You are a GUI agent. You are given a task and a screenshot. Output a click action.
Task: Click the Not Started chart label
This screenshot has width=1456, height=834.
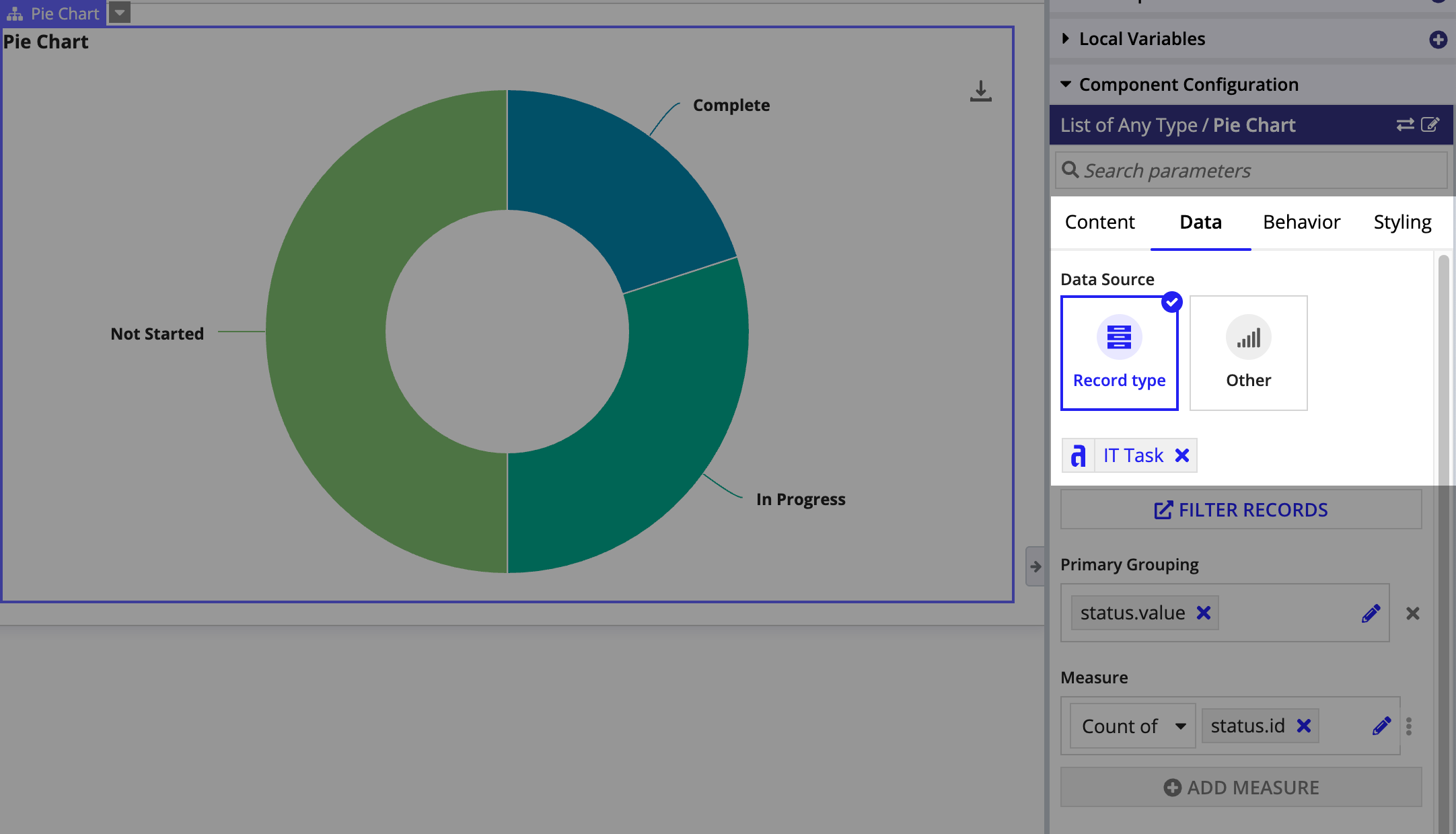coord(157,334)
